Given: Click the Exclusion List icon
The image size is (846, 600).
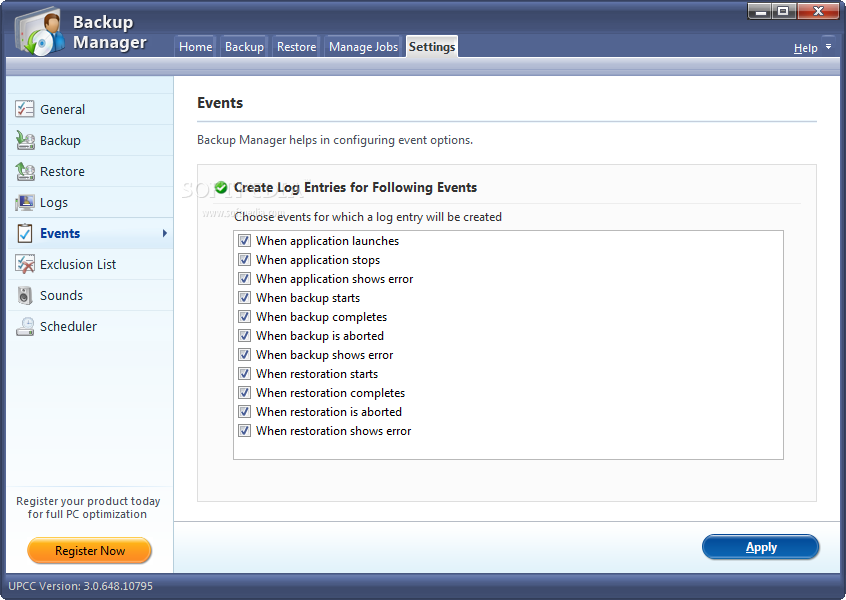Looking at the screenshot, I should (25, 264).
